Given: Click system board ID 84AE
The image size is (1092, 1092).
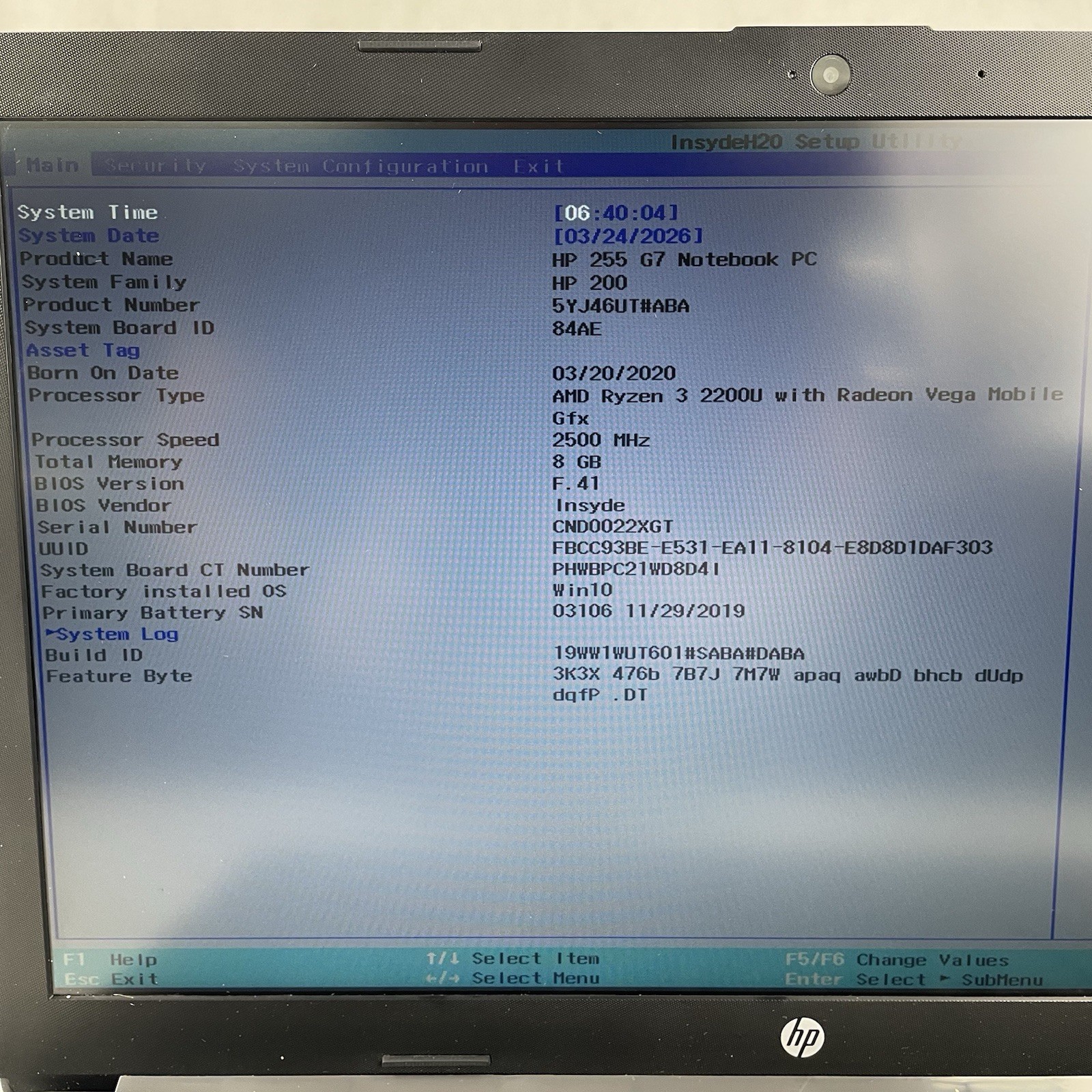Looking at the screenshot, I should (x=577, y=329).
